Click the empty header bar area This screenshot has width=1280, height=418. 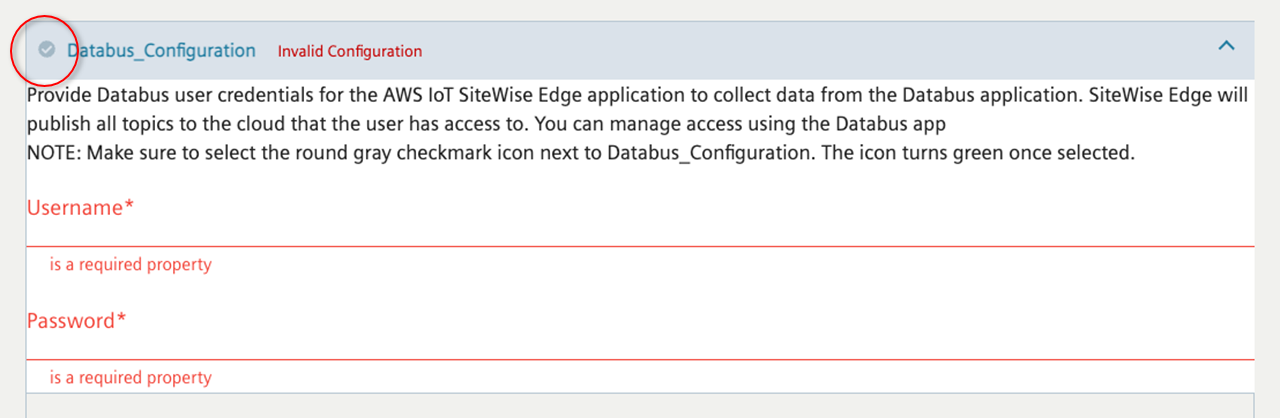click(x=800, y=50)
